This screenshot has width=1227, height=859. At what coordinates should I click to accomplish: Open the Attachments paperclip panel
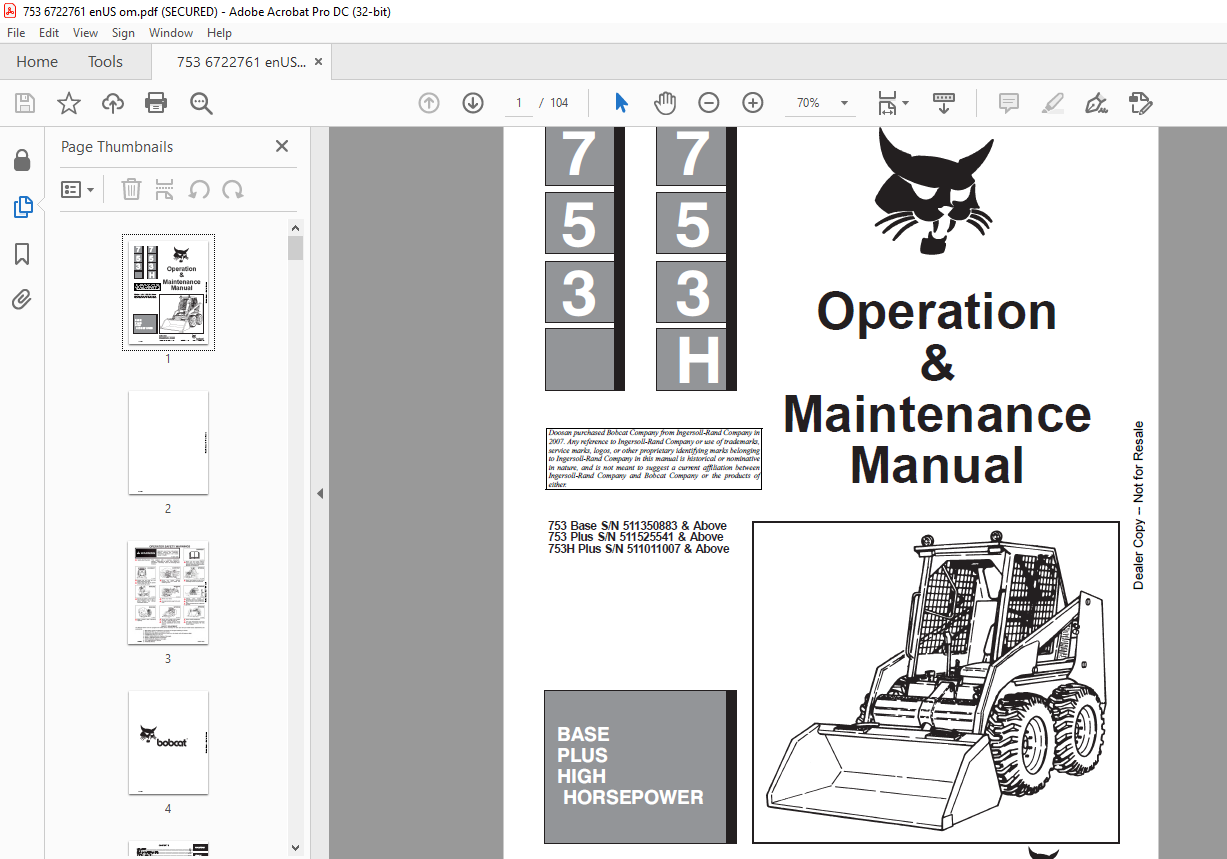tap(22, 300)
